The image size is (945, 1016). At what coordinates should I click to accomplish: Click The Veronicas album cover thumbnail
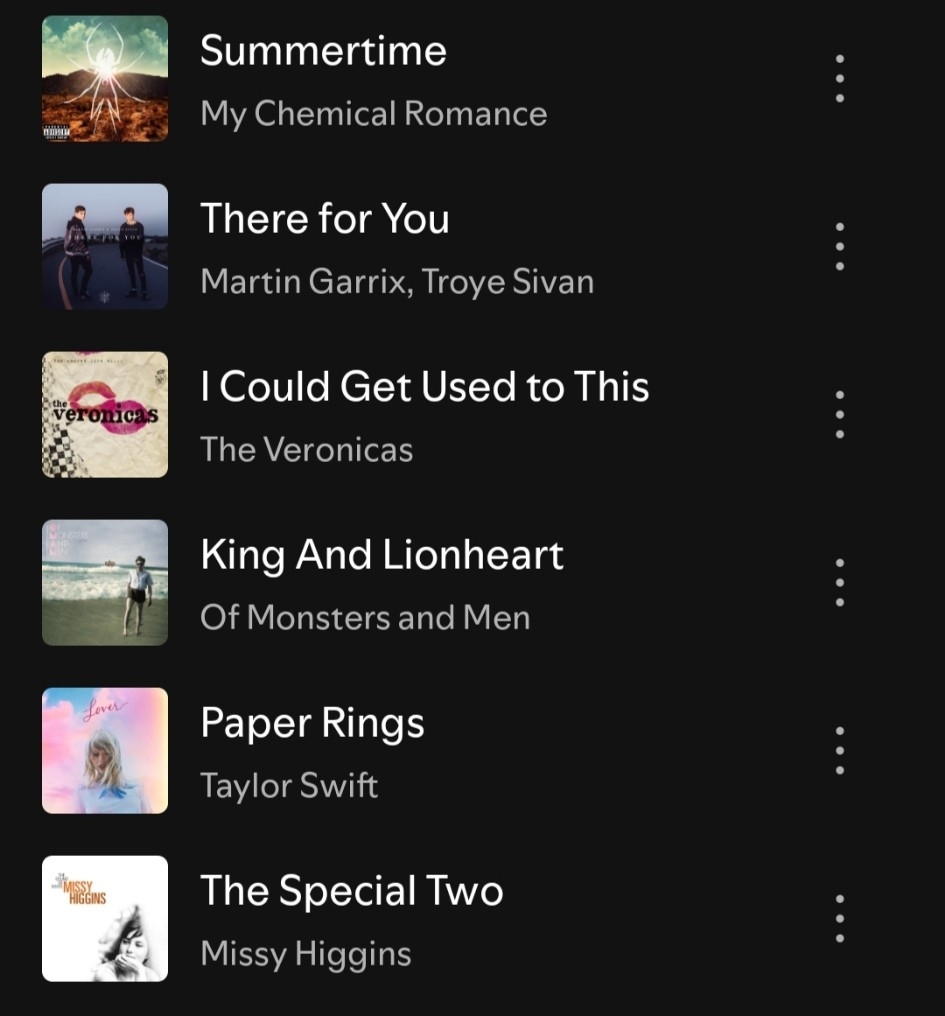(105, 415)
